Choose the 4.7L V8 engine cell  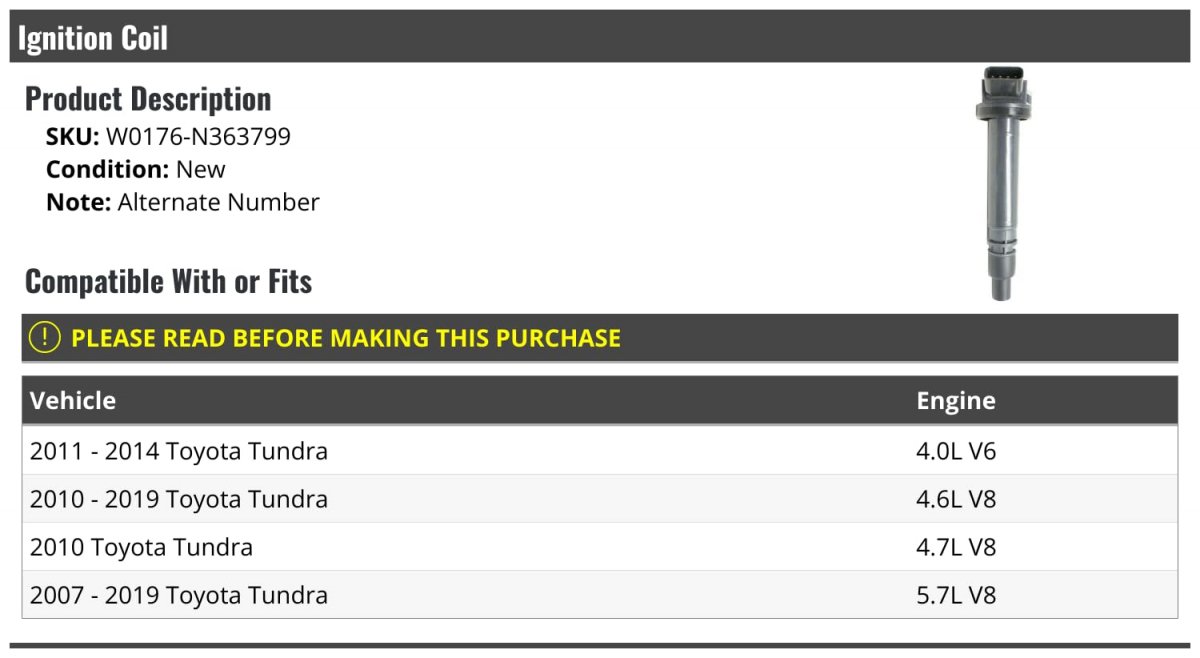[956, 547]
